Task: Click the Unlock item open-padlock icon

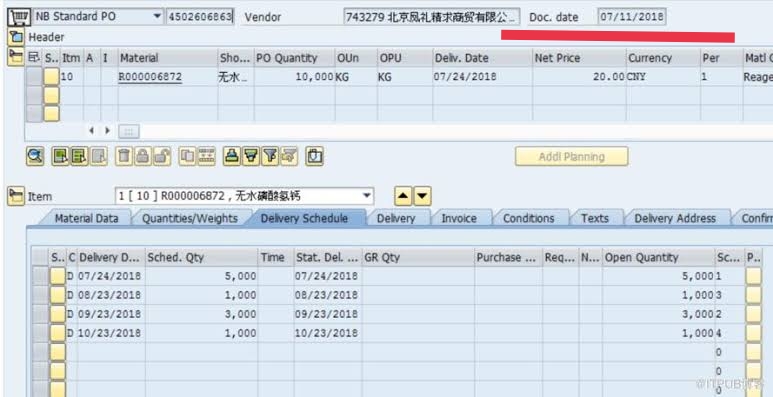Action: point(161,157)
